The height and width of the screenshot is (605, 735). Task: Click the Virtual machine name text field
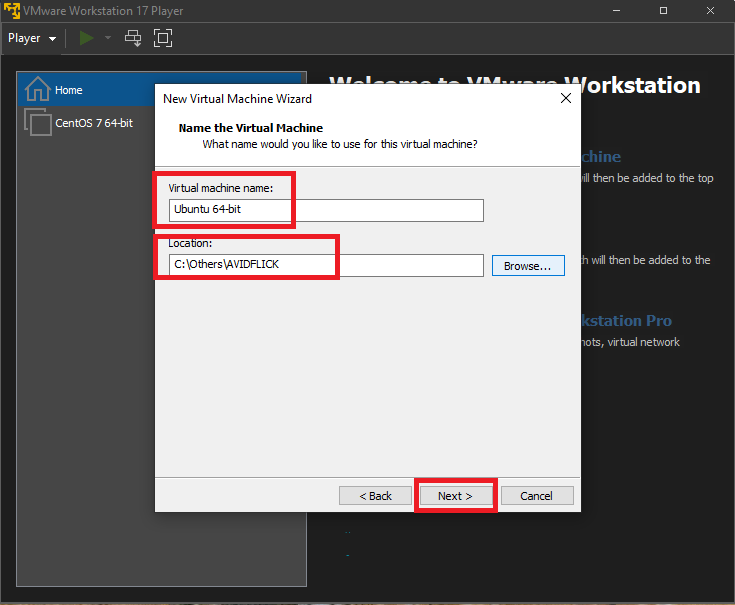(326, 210)
